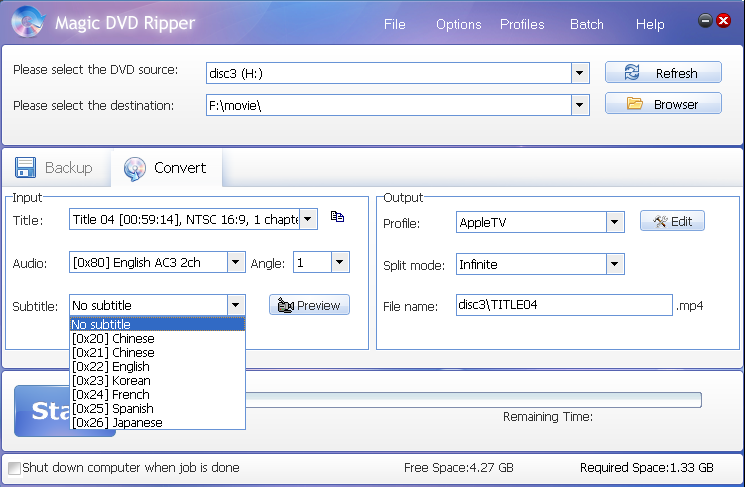
Task: Open the Audio track dropdown
Action: (x=236, y=262)
